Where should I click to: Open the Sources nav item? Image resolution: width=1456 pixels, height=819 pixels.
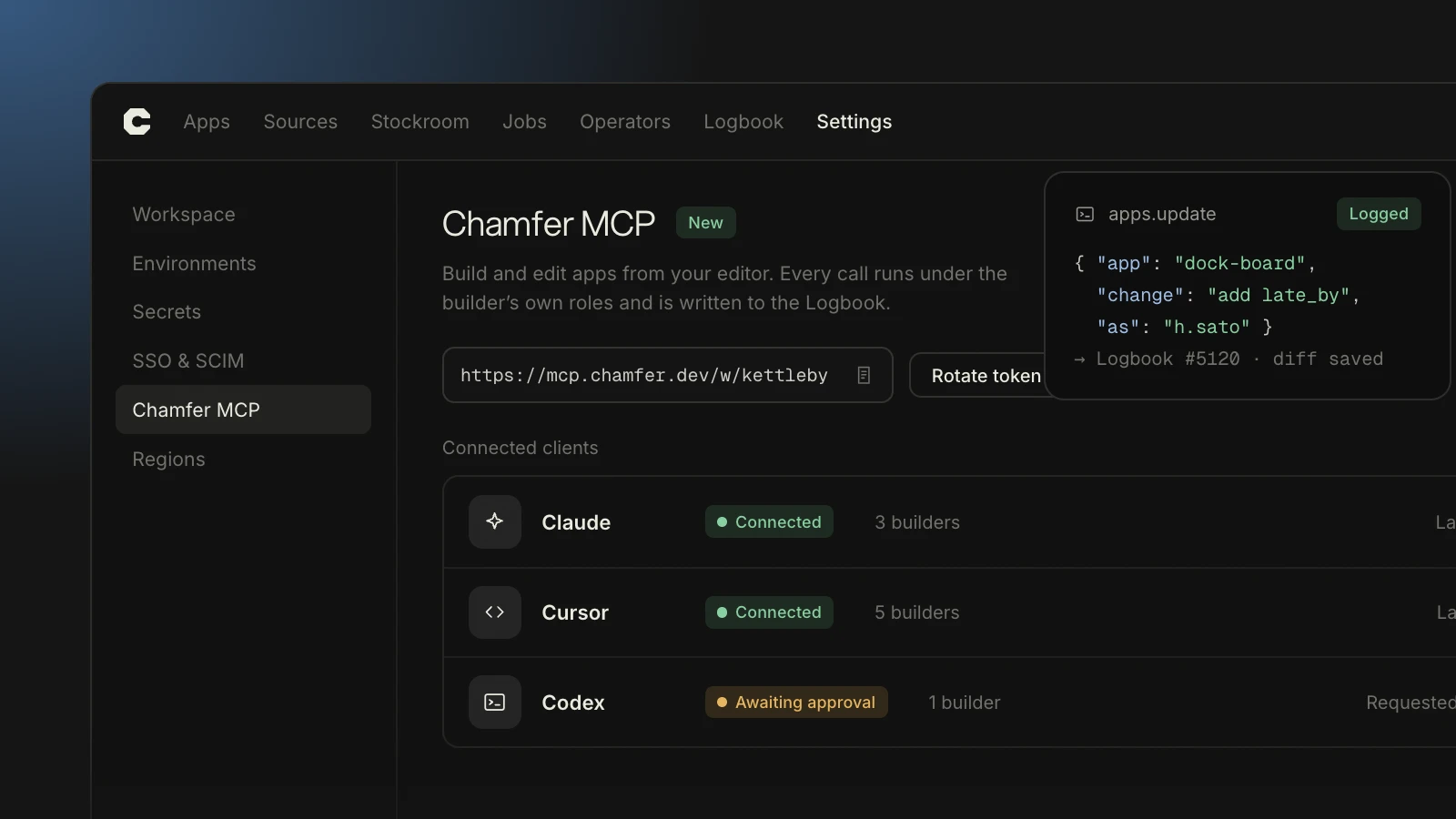(300, 122)
